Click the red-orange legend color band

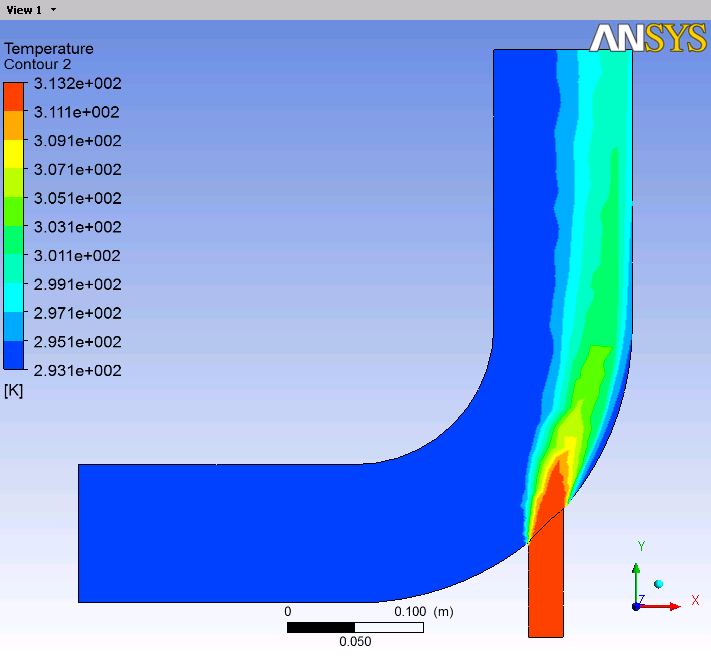tap(14, 97)
